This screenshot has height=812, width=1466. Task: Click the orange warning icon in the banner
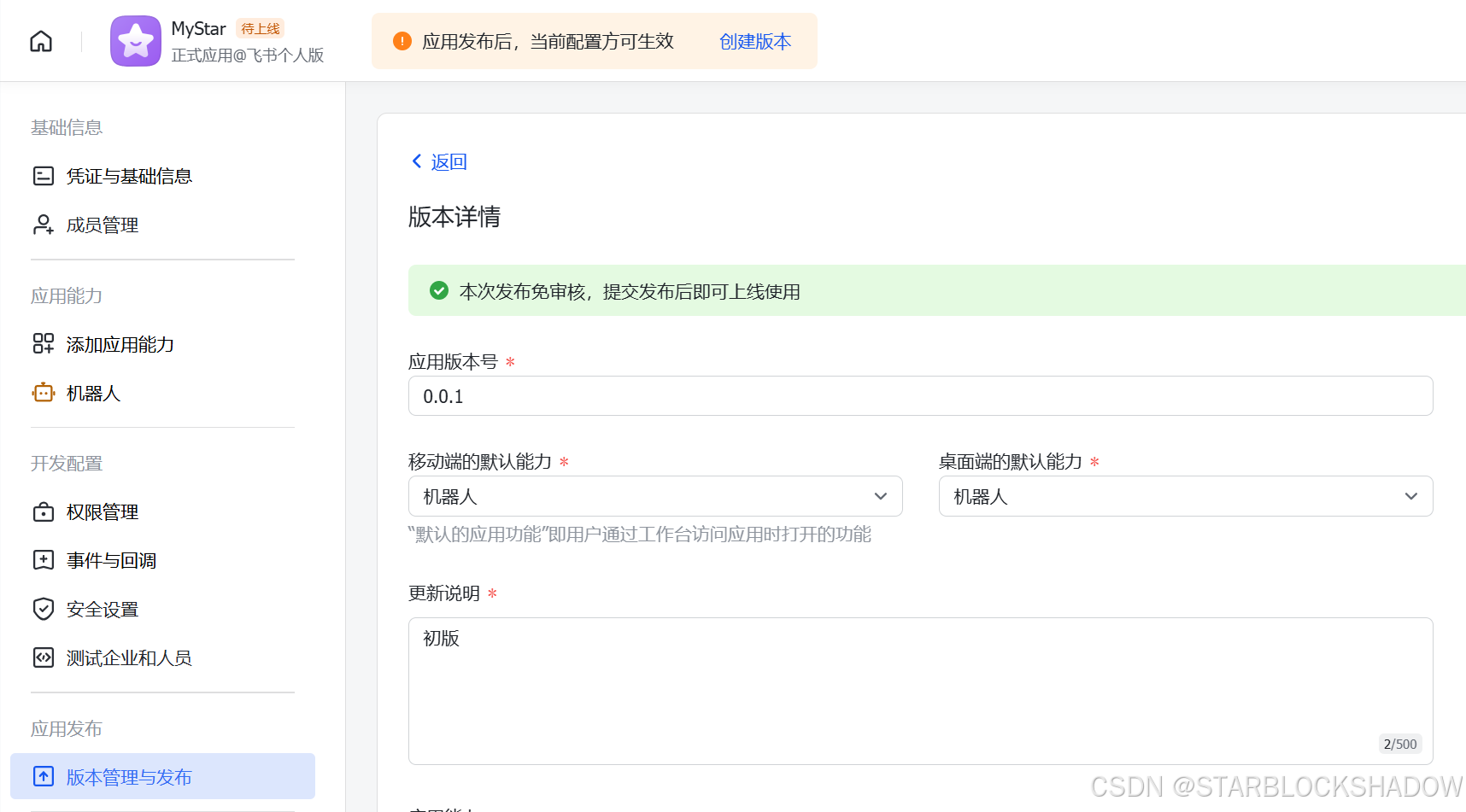(x=402, y=40)
